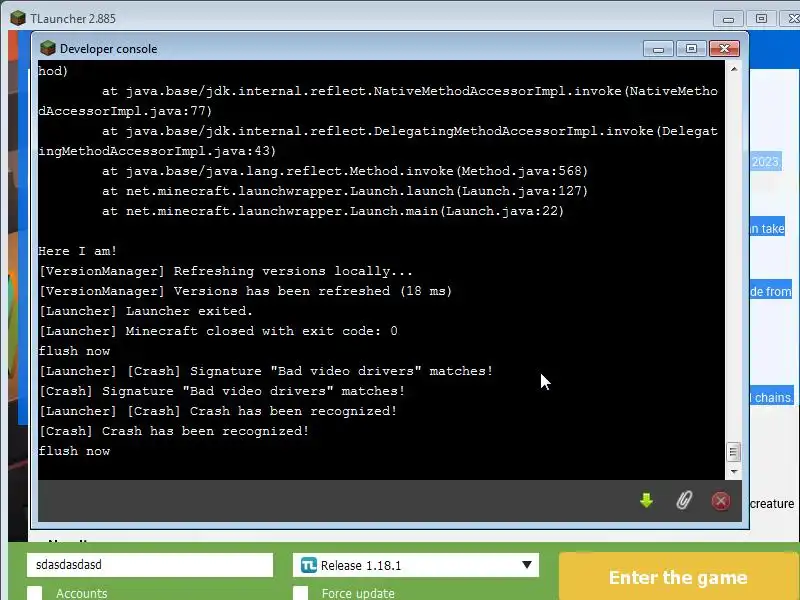Viewport: 800px width, 600px height.
Task: Toggle the Force update checkbox
Action: tap(301, 593)
